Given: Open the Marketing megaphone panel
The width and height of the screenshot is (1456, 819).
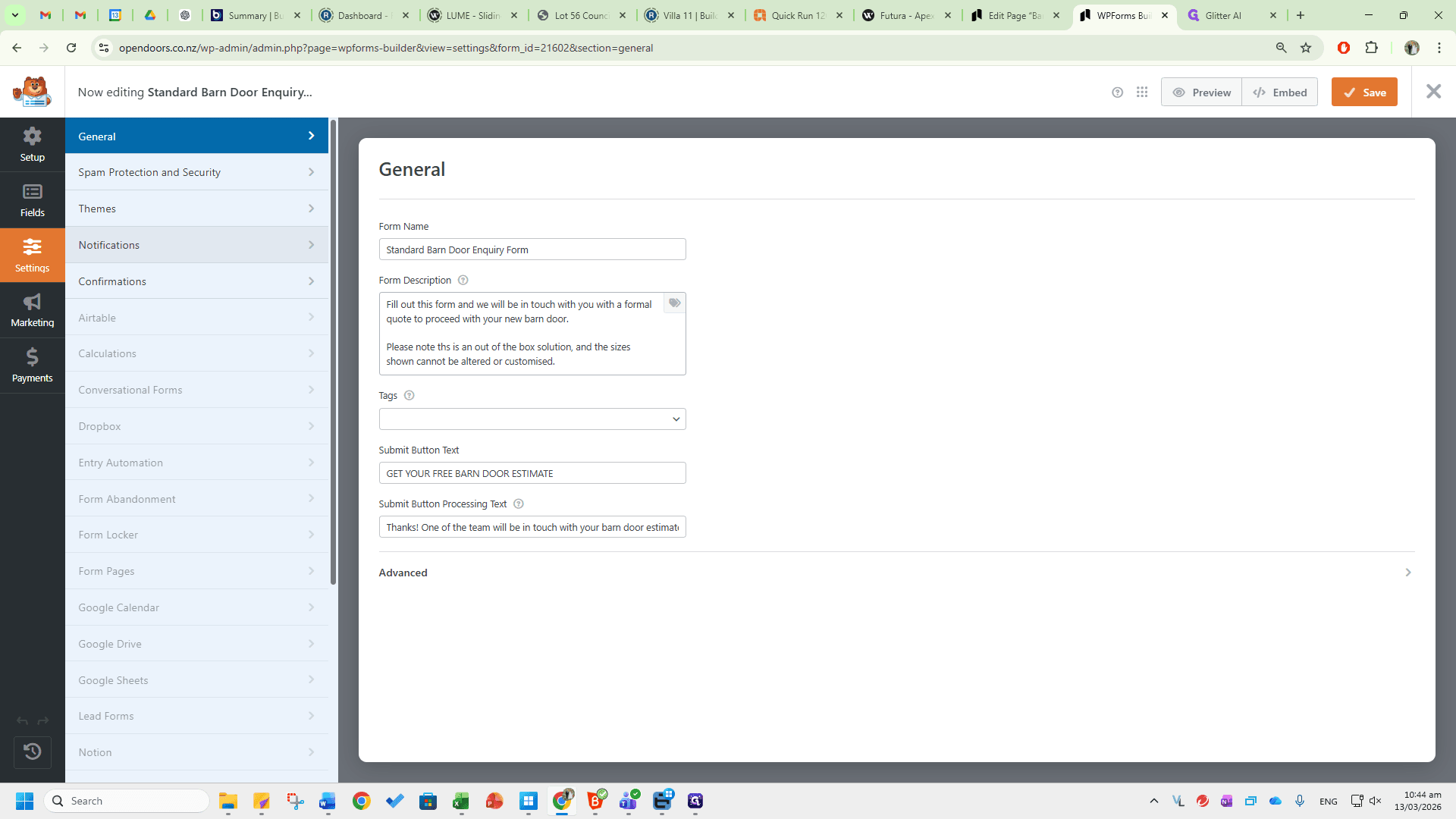Looking at the screenshot, I should (32, 310).
